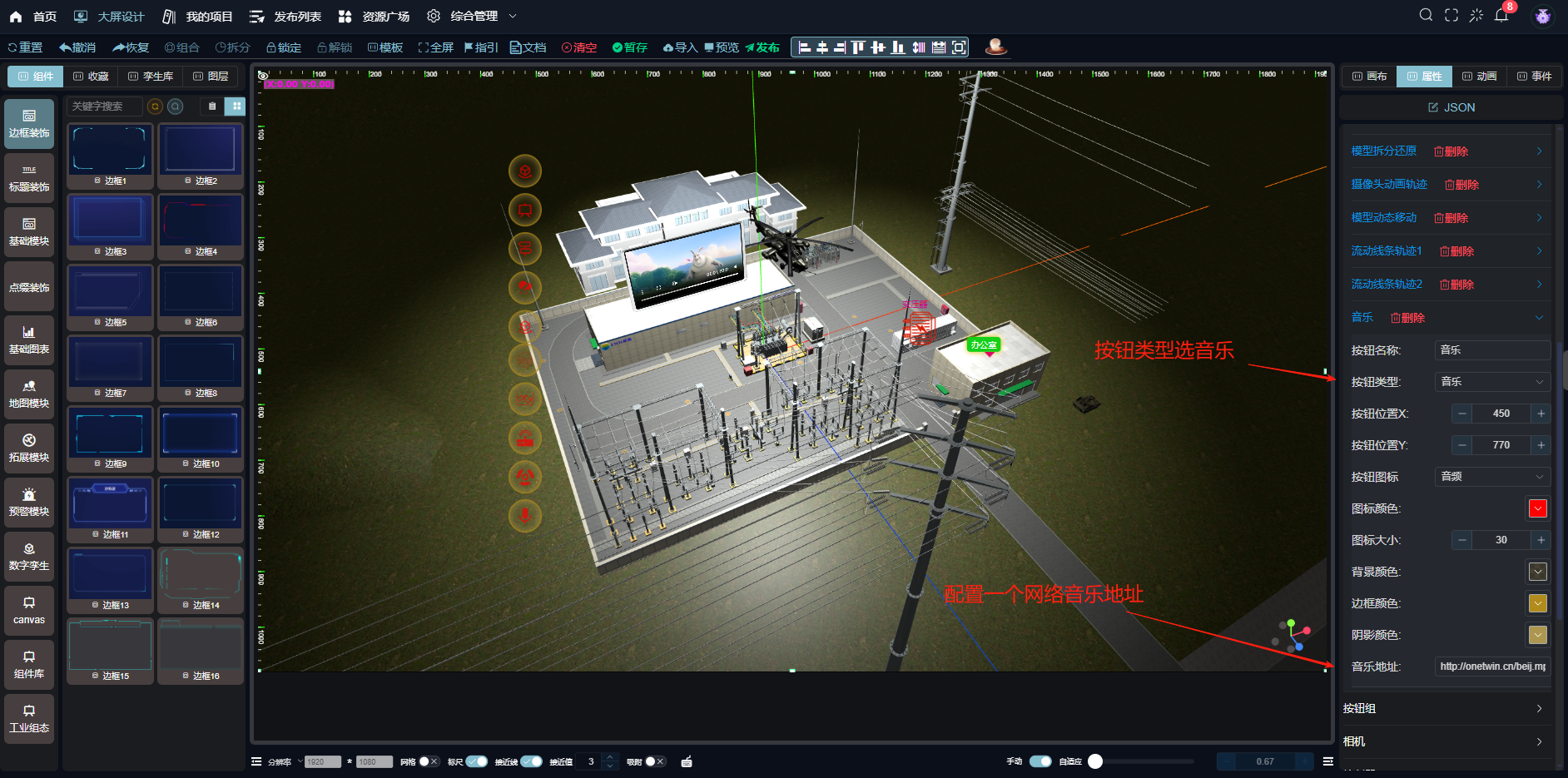Open the 按钮图标 dropdown

pyautogui.click(x=1492, y=477)
